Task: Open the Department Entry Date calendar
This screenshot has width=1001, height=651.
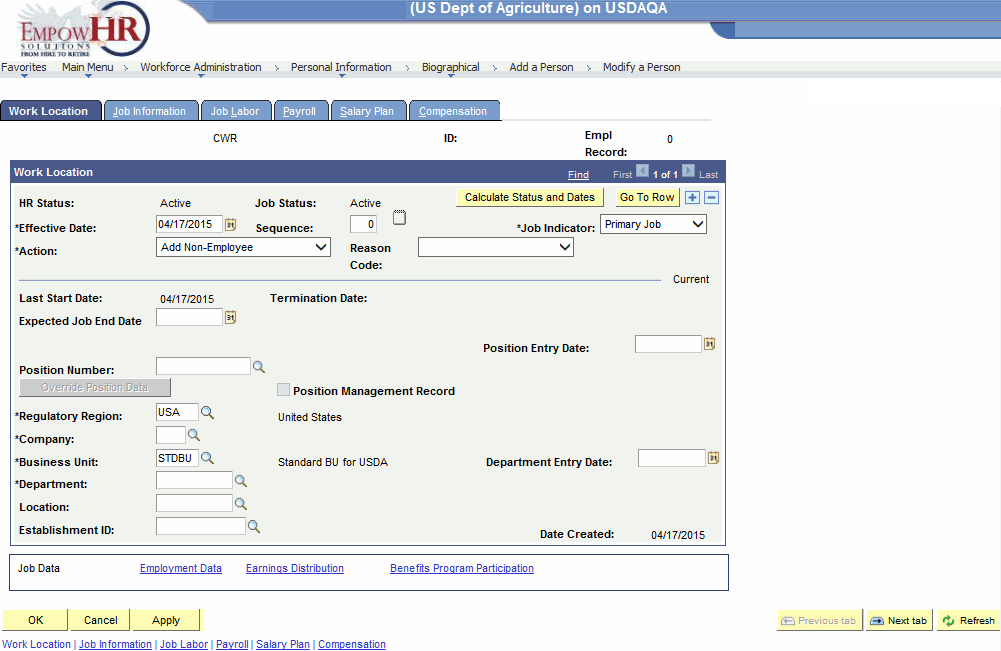Action: (x=713, y=458)
